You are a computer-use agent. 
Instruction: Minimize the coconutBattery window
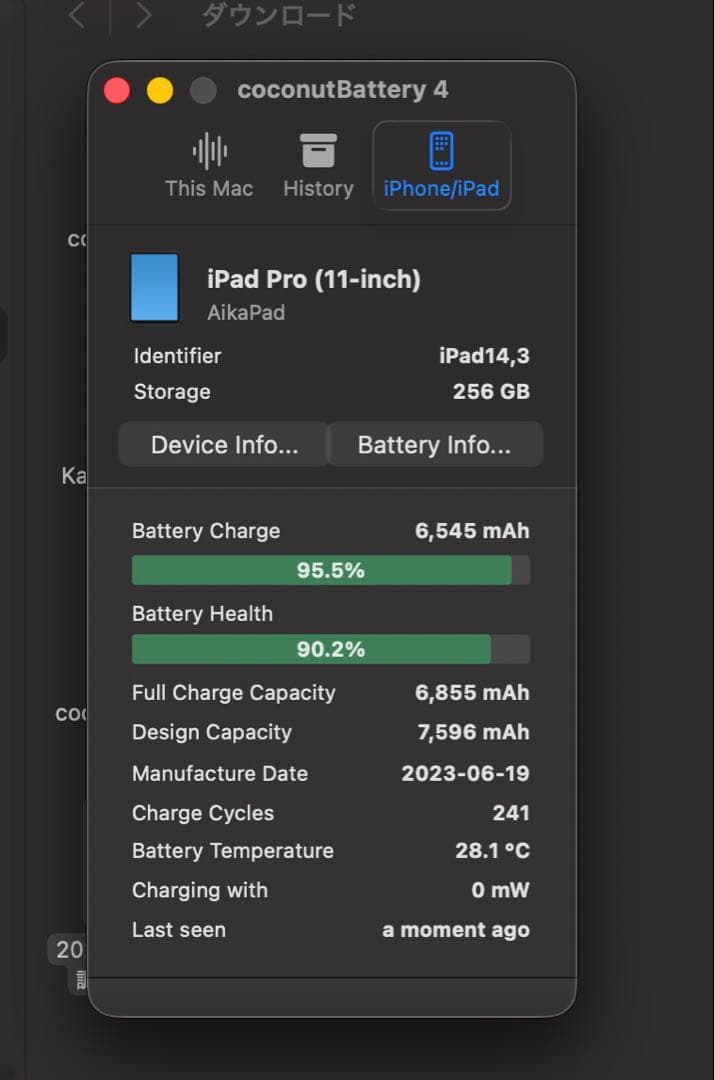[160, 90]
